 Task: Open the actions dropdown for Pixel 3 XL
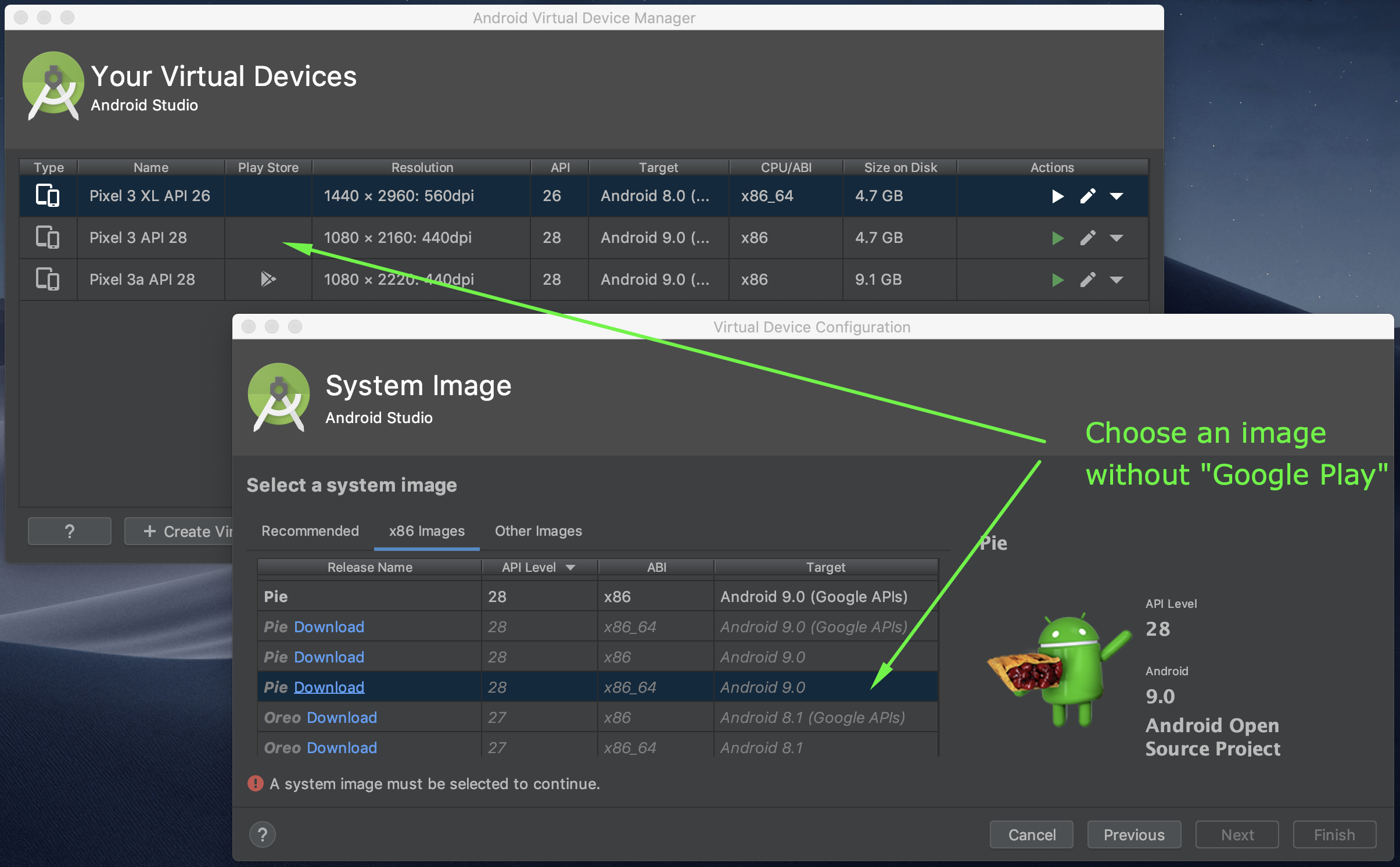pos(1116,196)
